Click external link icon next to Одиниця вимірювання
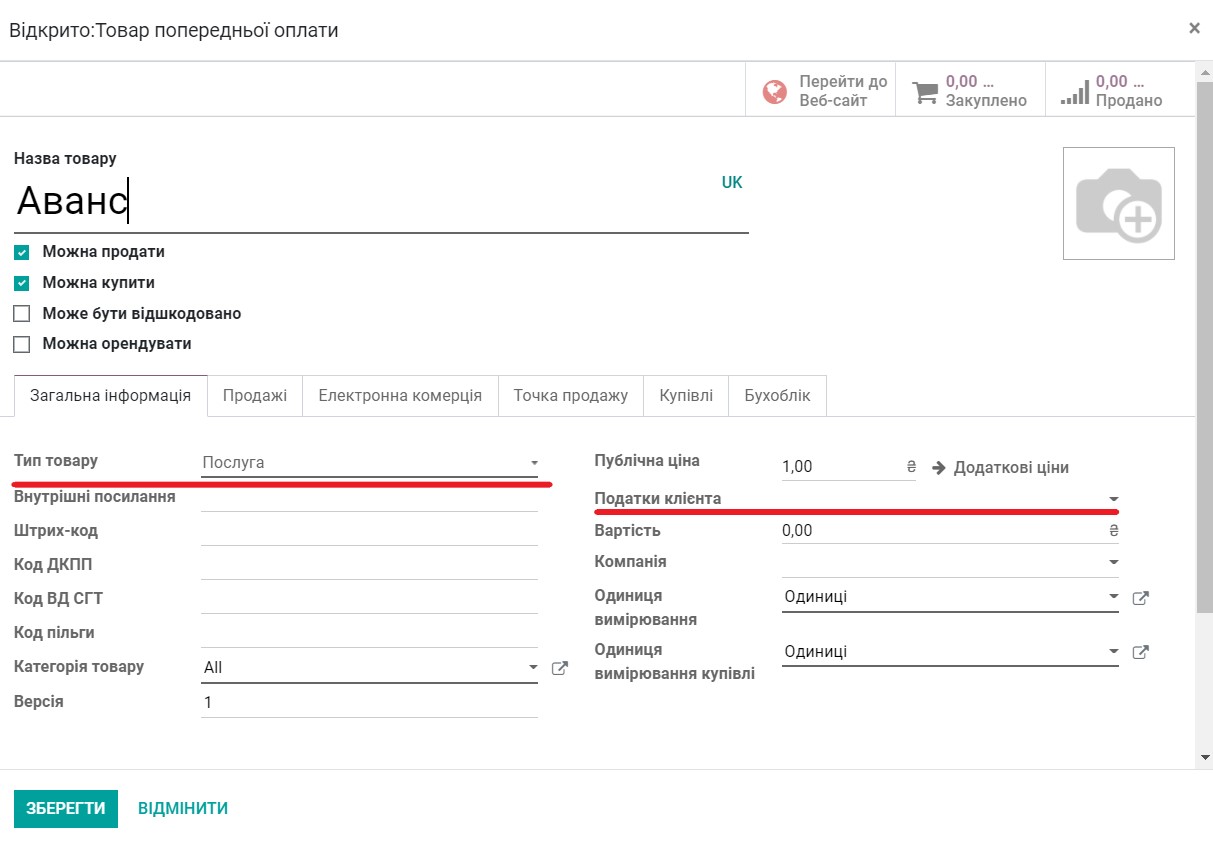 [1140, 597]
